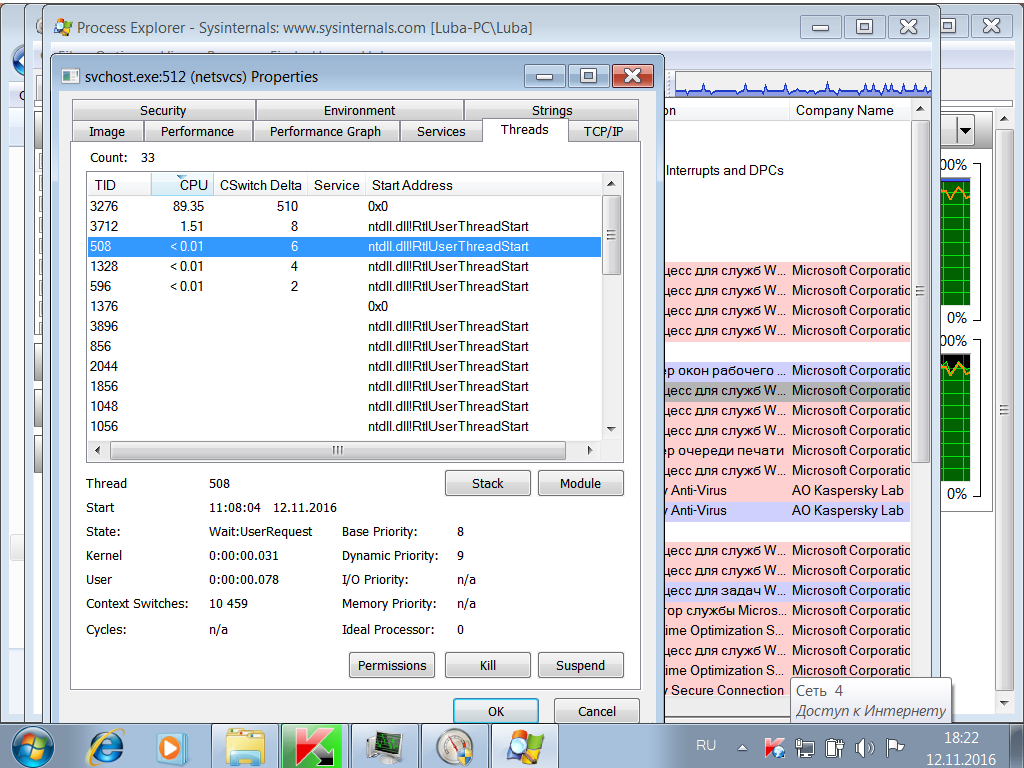Confirm with the OK button
1024x768 pixels.
click(x=496, y=711)
